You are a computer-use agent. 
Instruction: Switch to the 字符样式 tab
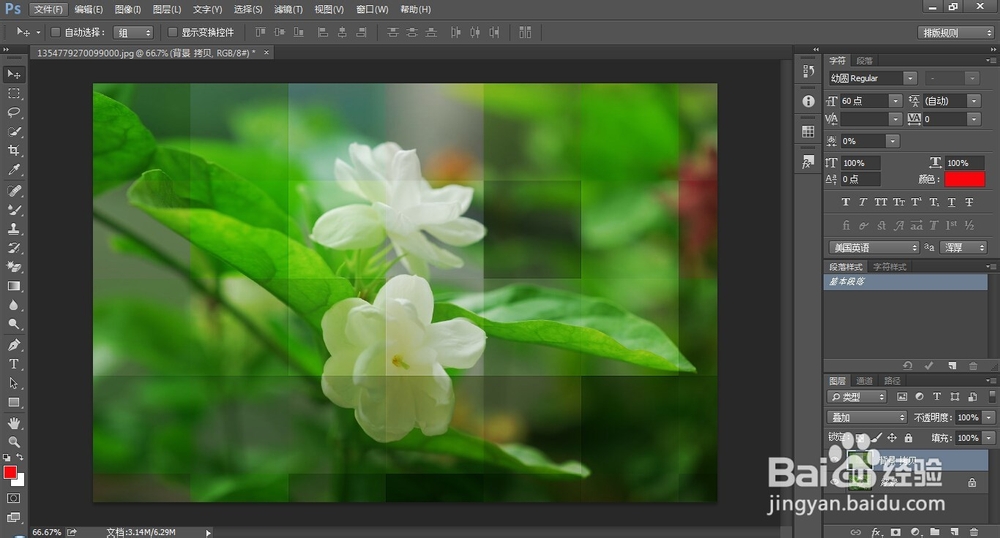pos(890,266)
